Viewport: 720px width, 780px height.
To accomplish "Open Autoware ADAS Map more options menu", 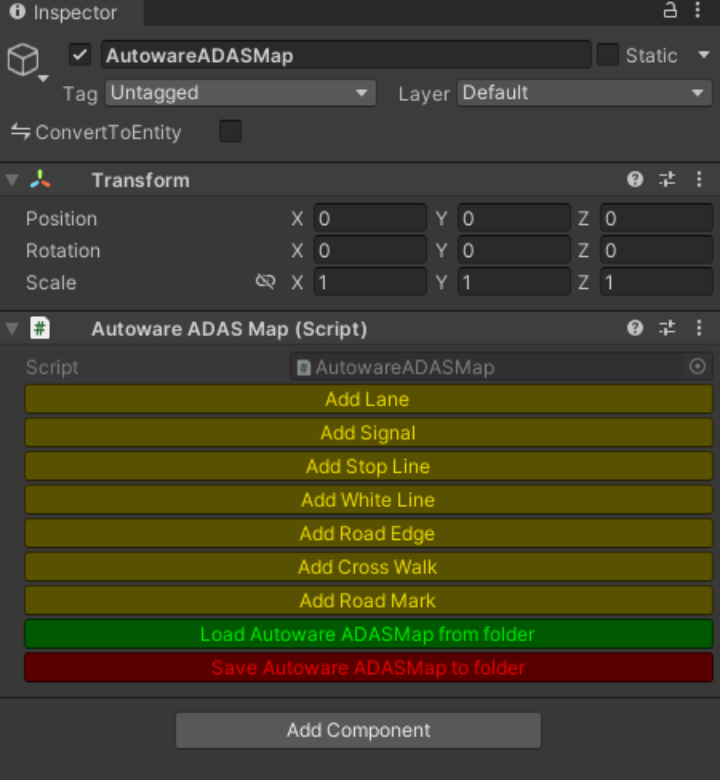I will click(x=699, y=328).
